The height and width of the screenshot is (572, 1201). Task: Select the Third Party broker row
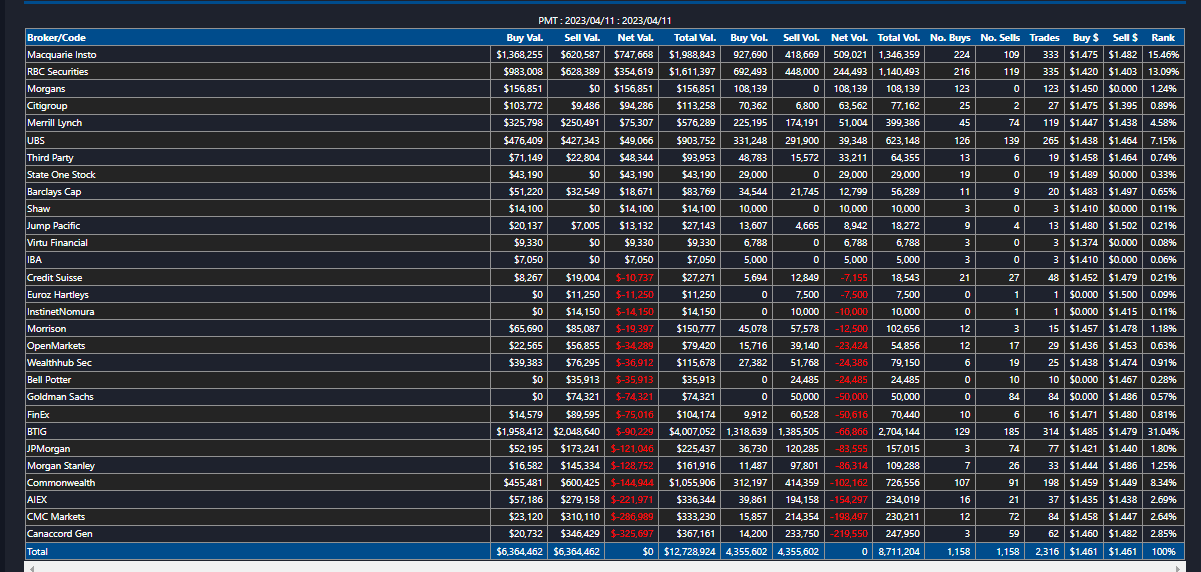point(603,157)
